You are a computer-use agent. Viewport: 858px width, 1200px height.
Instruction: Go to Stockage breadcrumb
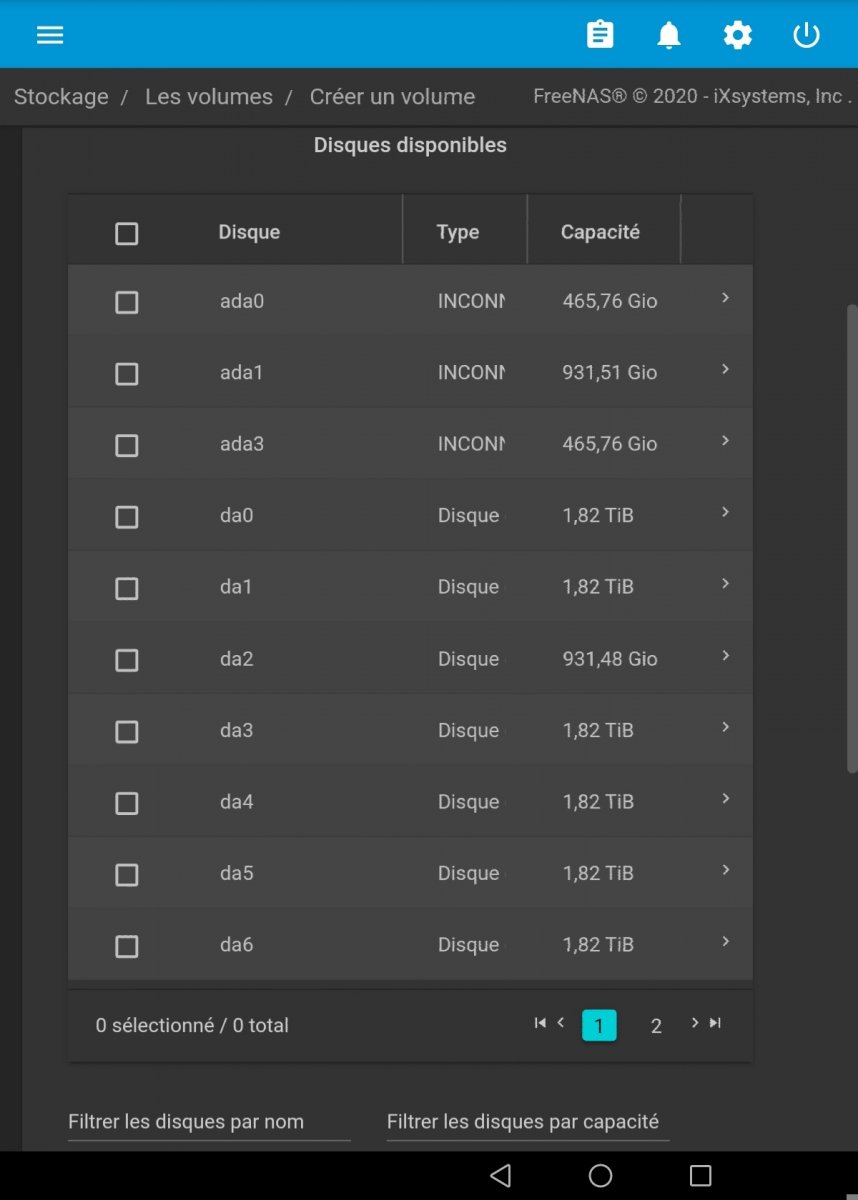pos(61,97)
